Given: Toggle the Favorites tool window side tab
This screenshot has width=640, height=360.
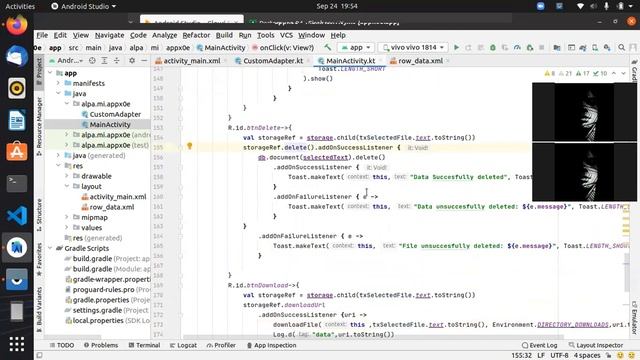Looking at the screenshot, I should [x=39, y=259].
